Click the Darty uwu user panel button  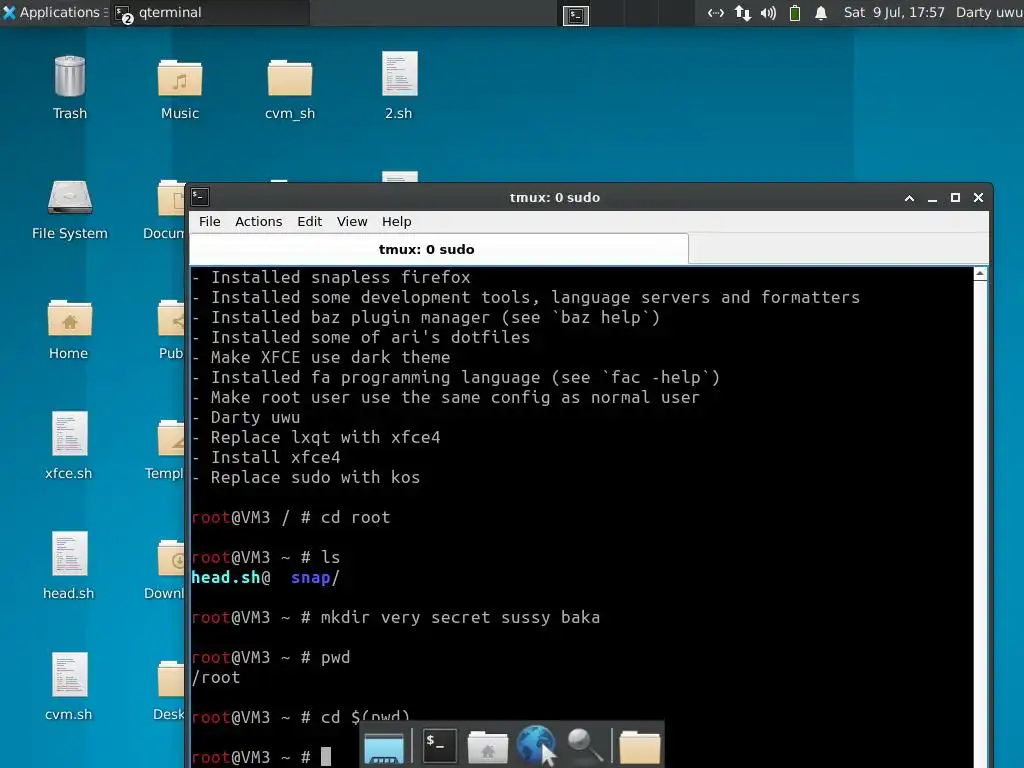point(989,12)
